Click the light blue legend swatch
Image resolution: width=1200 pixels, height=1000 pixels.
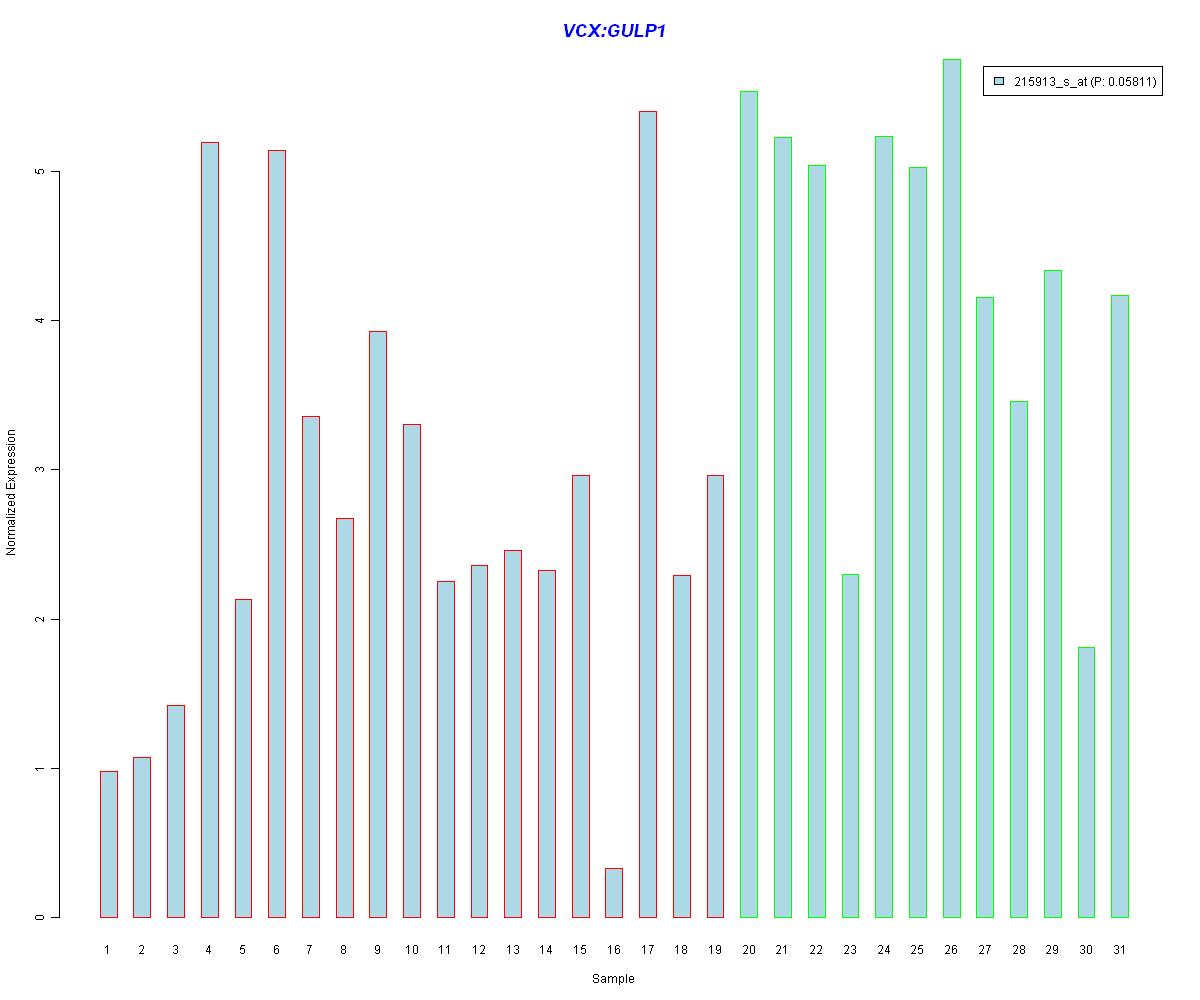(x=998, y=82)
